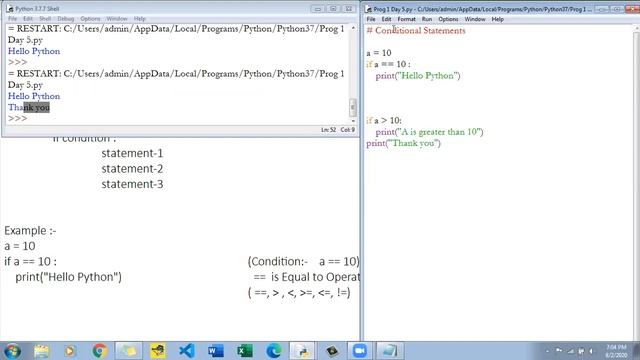The image size is (640, 360).
Task: Open Microsoft Excel from taskbar
Action: pos(244,351)
